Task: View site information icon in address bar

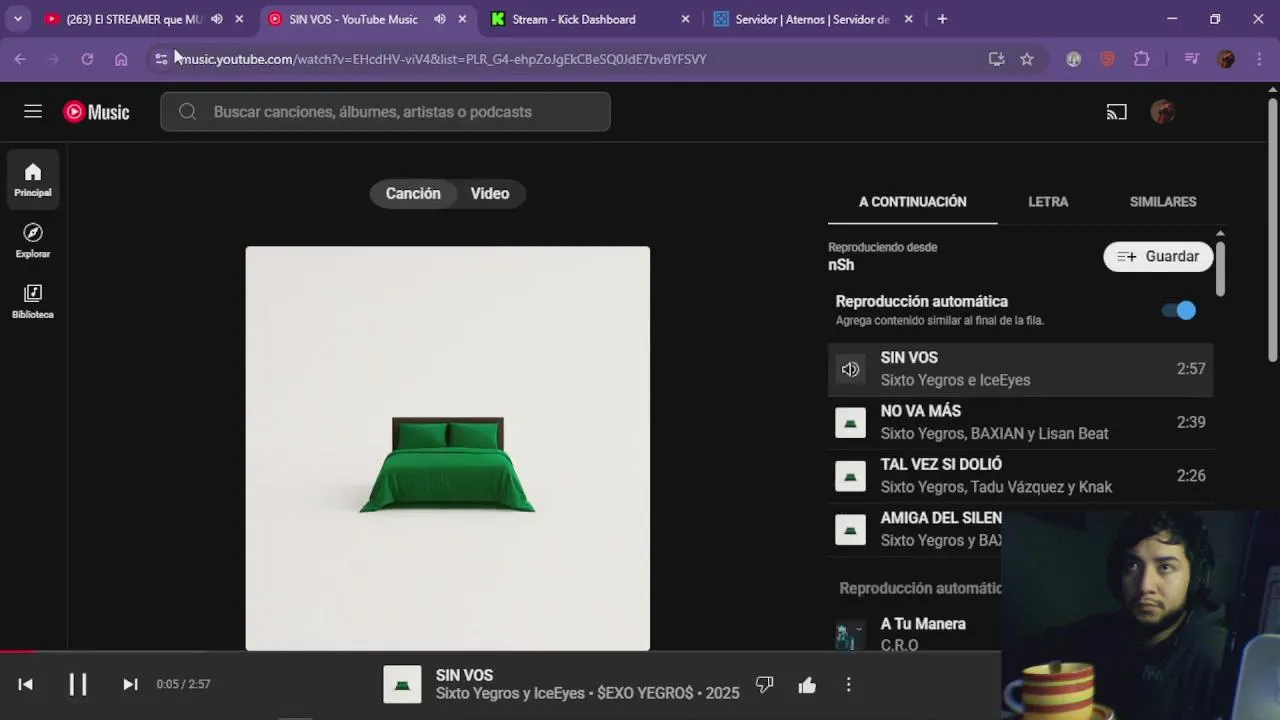Action: tap(161, 59)
